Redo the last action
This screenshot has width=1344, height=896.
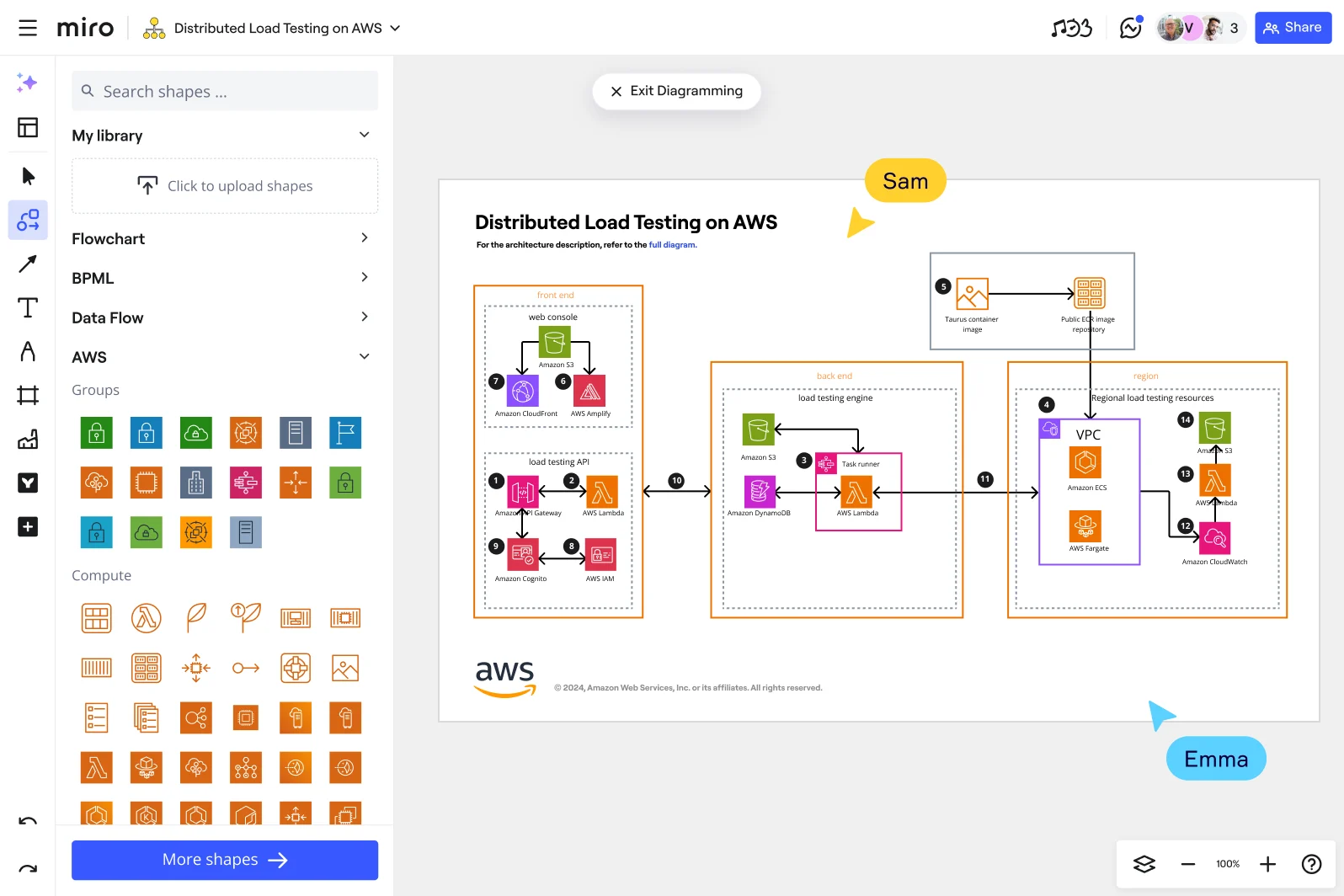tap(28, 868)
